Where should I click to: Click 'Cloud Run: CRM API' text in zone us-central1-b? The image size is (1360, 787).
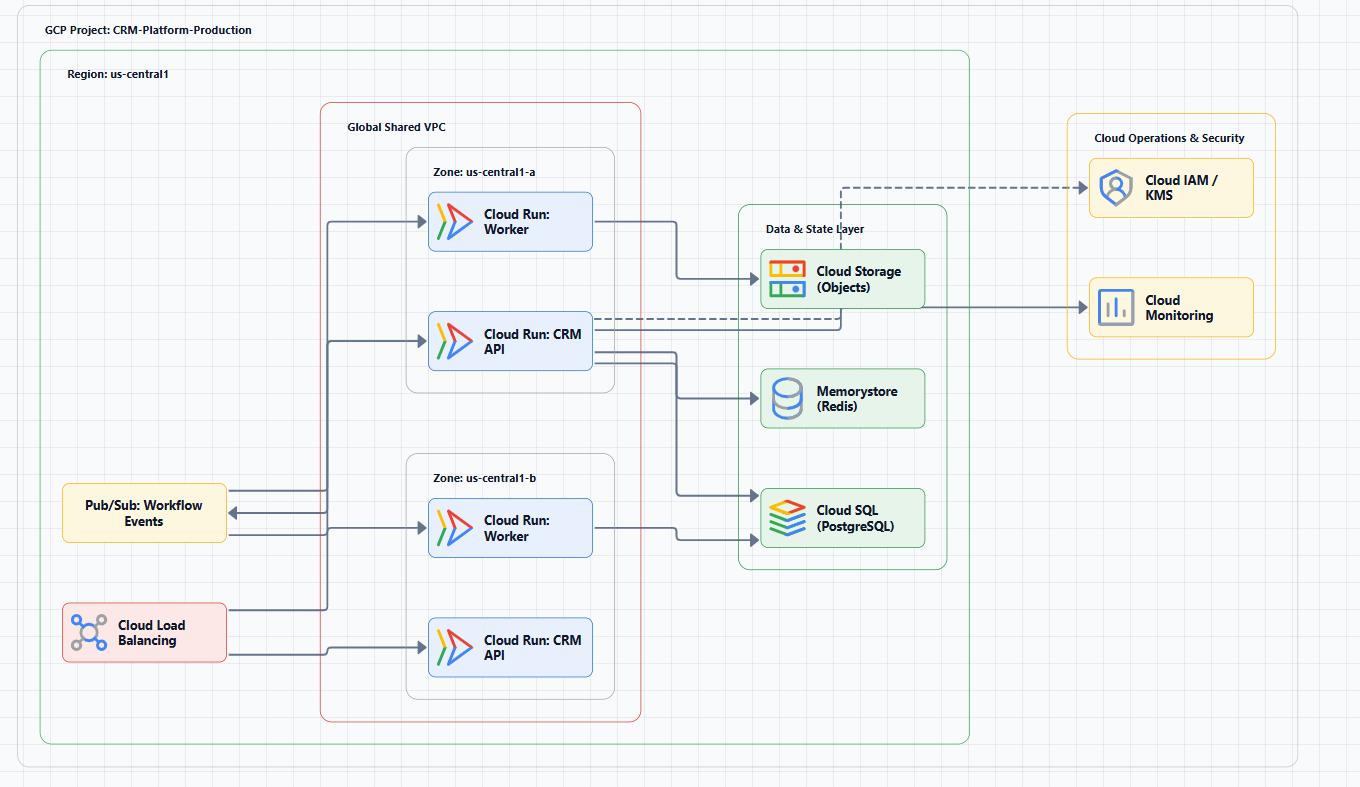tap(533, 647)
